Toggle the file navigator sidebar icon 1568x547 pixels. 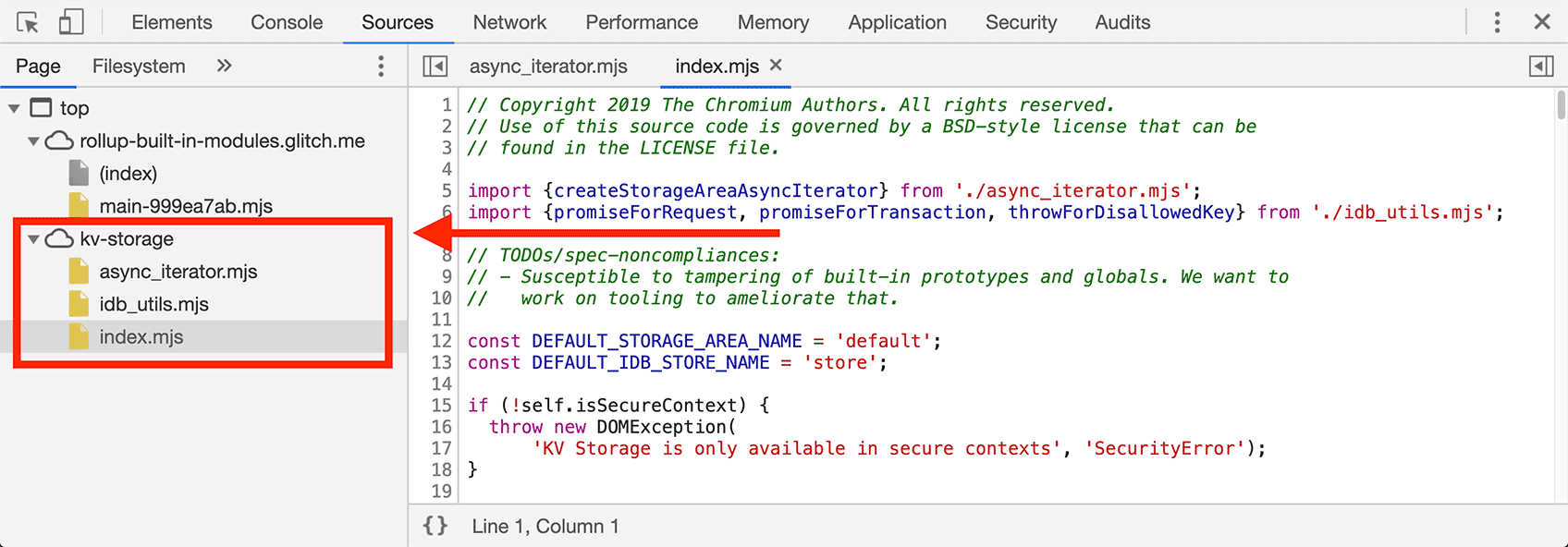[435, 66]
